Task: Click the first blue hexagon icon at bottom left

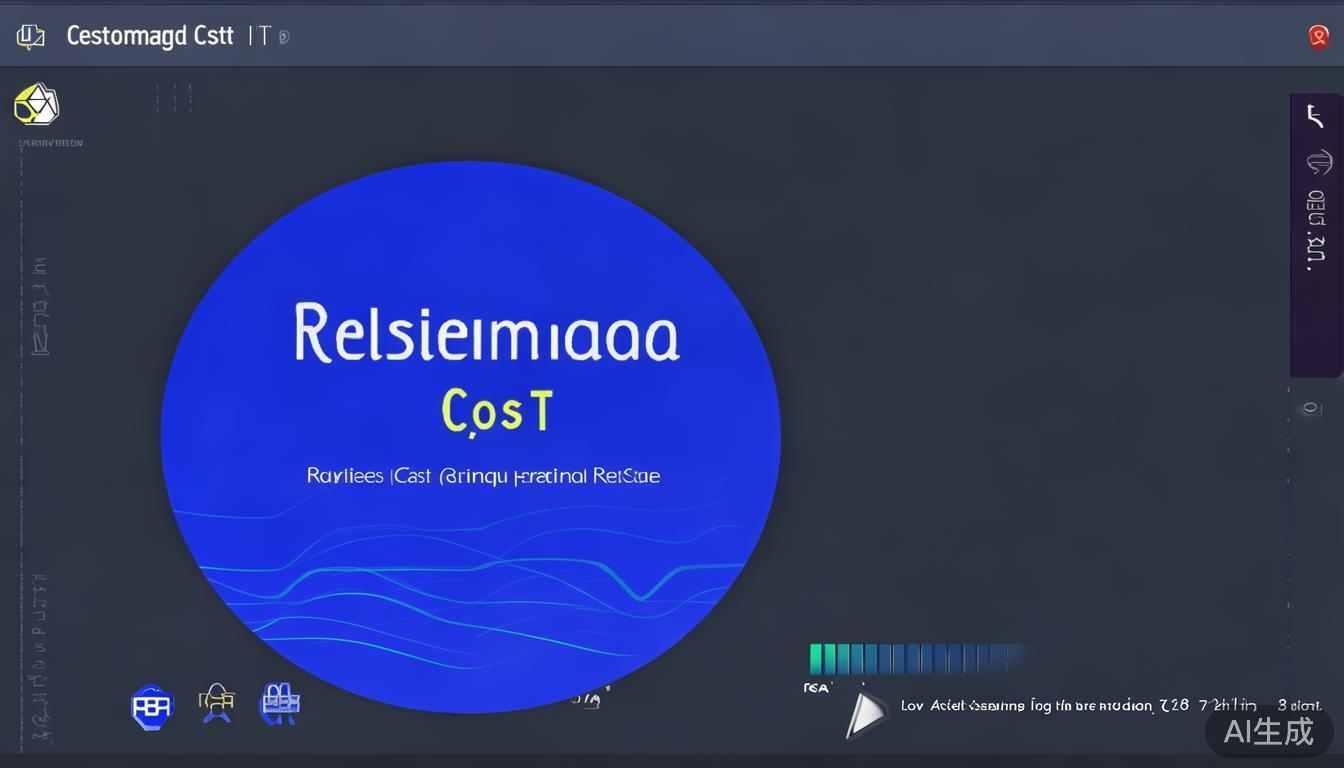Action: (152, 707)
